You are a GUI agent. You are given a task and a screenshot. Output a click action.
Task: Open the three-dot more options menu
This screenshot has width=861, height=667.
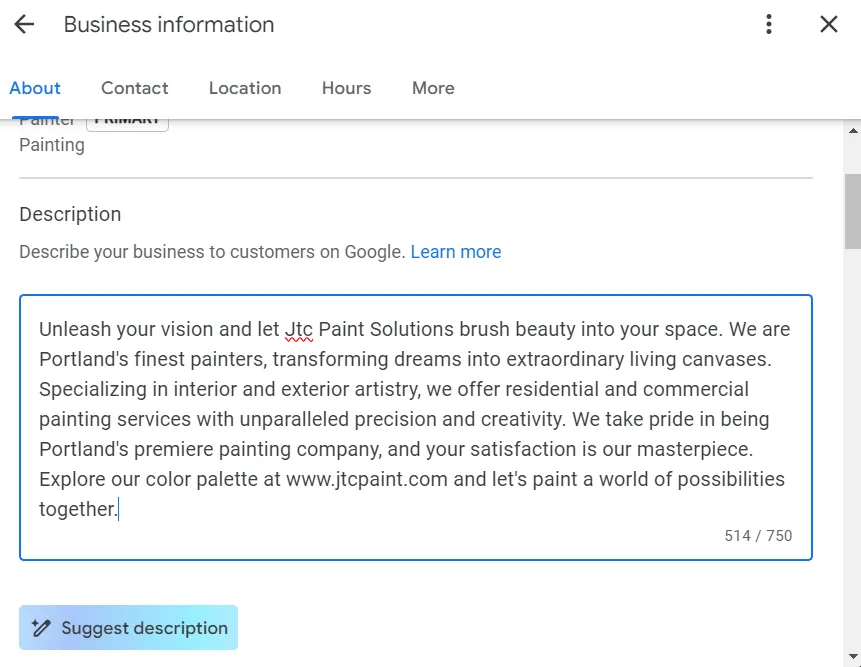769,24
